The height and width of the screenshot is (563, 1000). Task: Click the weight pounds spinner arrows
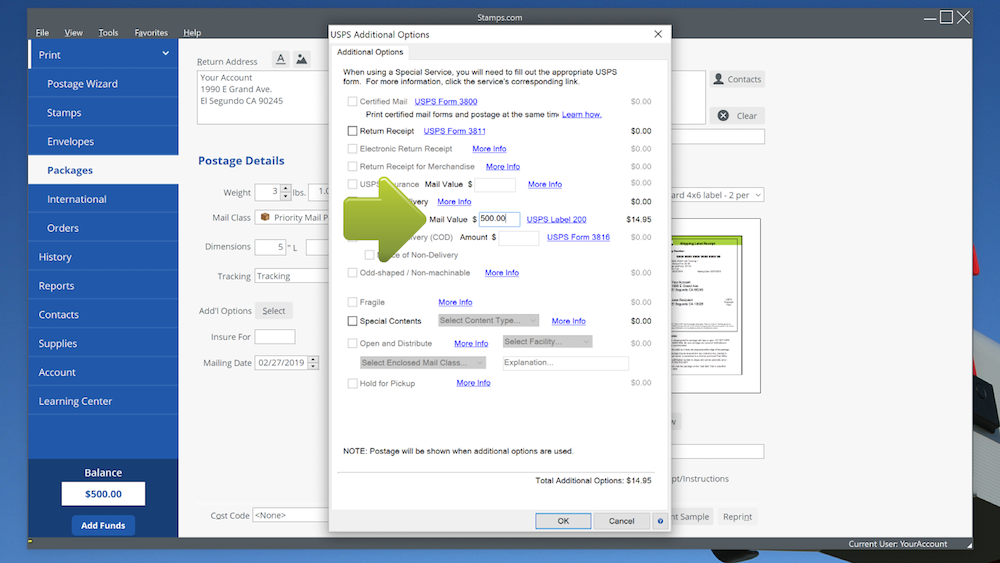286,192
